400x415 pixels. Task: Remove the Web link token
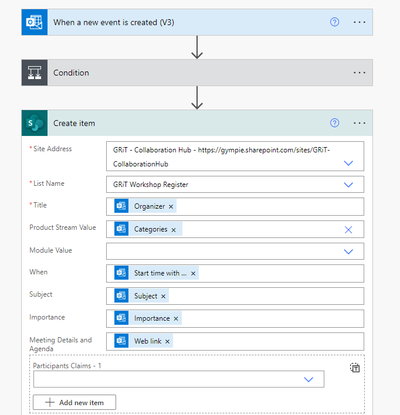click(167, 341)
